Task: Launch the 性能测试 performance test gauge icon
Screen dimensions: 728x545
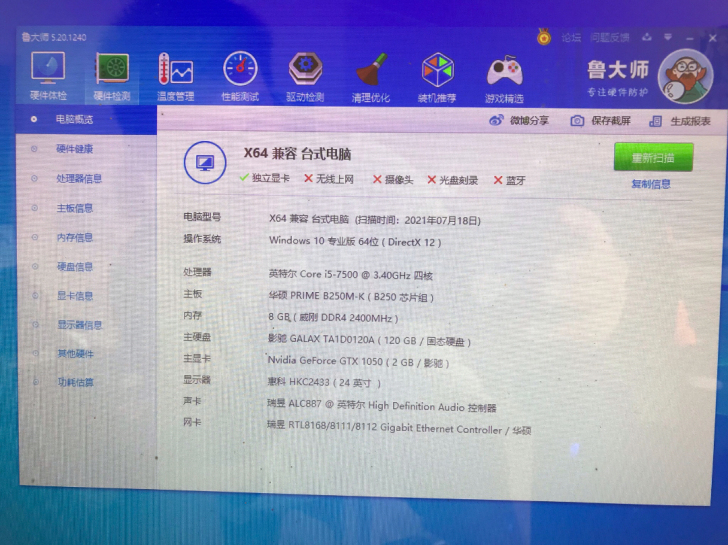Action: click(240, 77)
